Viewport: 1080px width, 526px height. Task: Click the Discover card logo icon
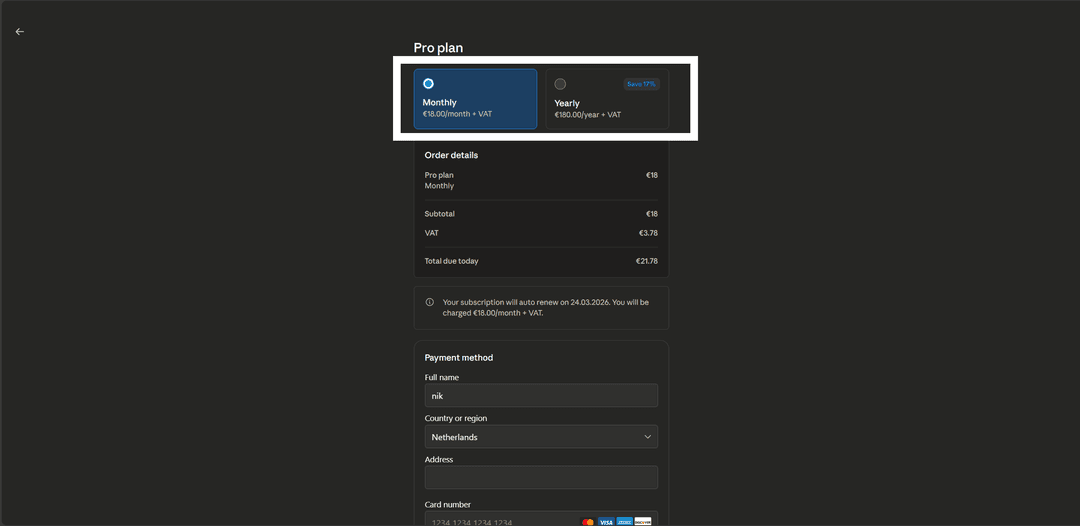[x=642, y=521]
